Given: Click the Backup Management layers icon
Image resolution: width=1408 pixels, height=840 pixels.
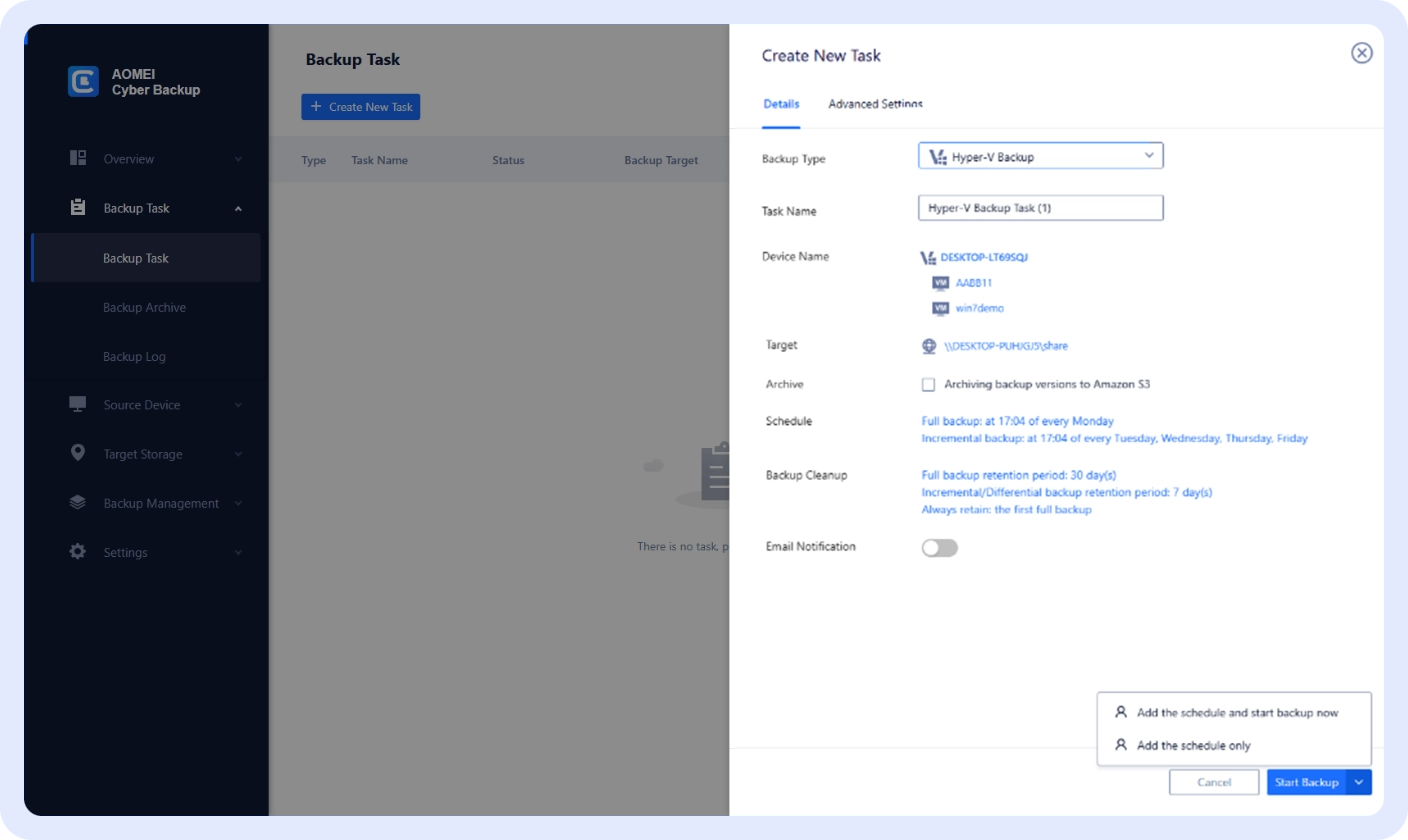Looking at the screenshot, I should click(78, 502).
